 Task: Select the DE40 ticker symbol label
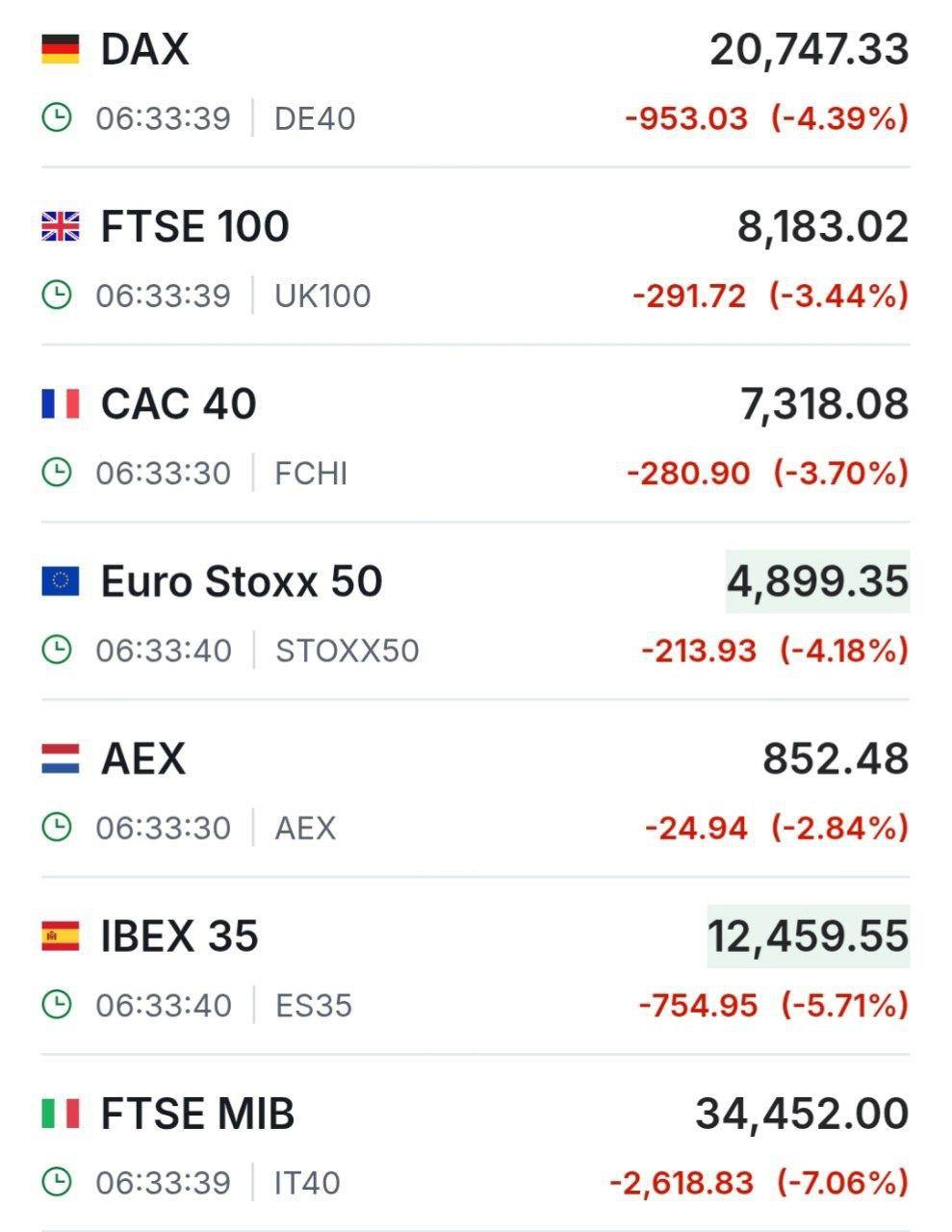tap(315, 118)
